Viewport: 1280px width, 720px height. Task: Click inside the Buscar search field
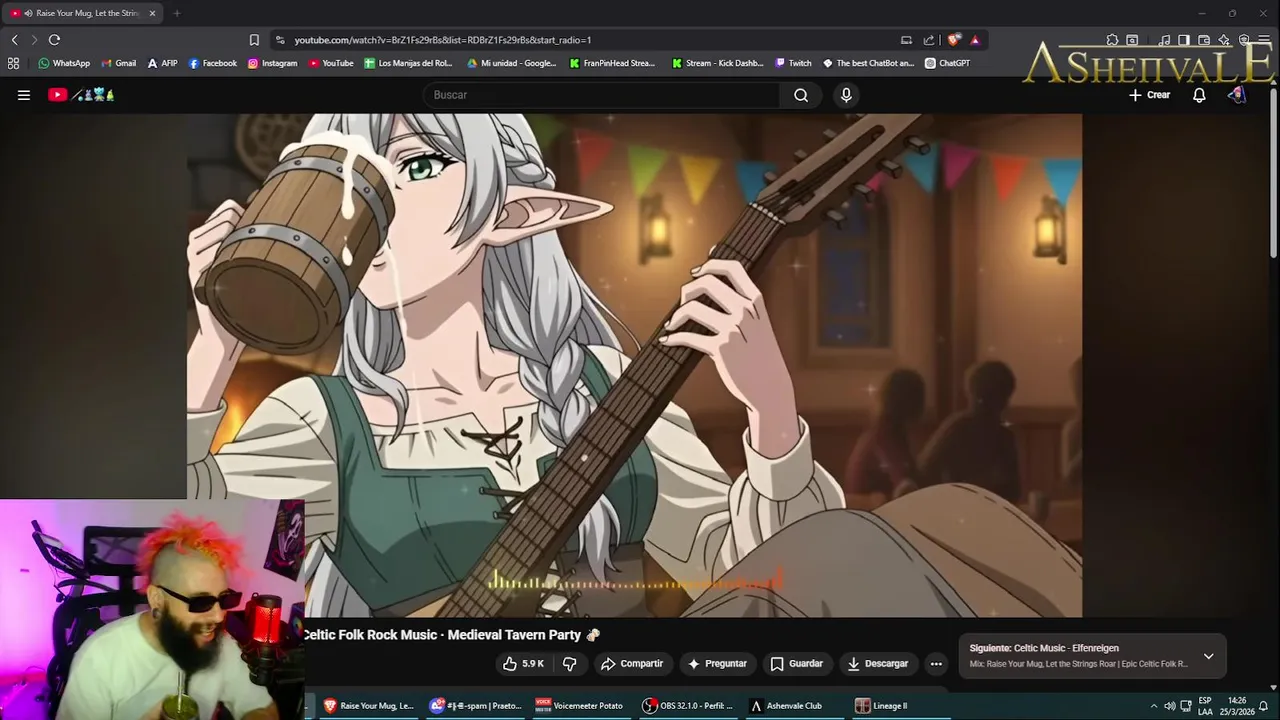[602, 95]
